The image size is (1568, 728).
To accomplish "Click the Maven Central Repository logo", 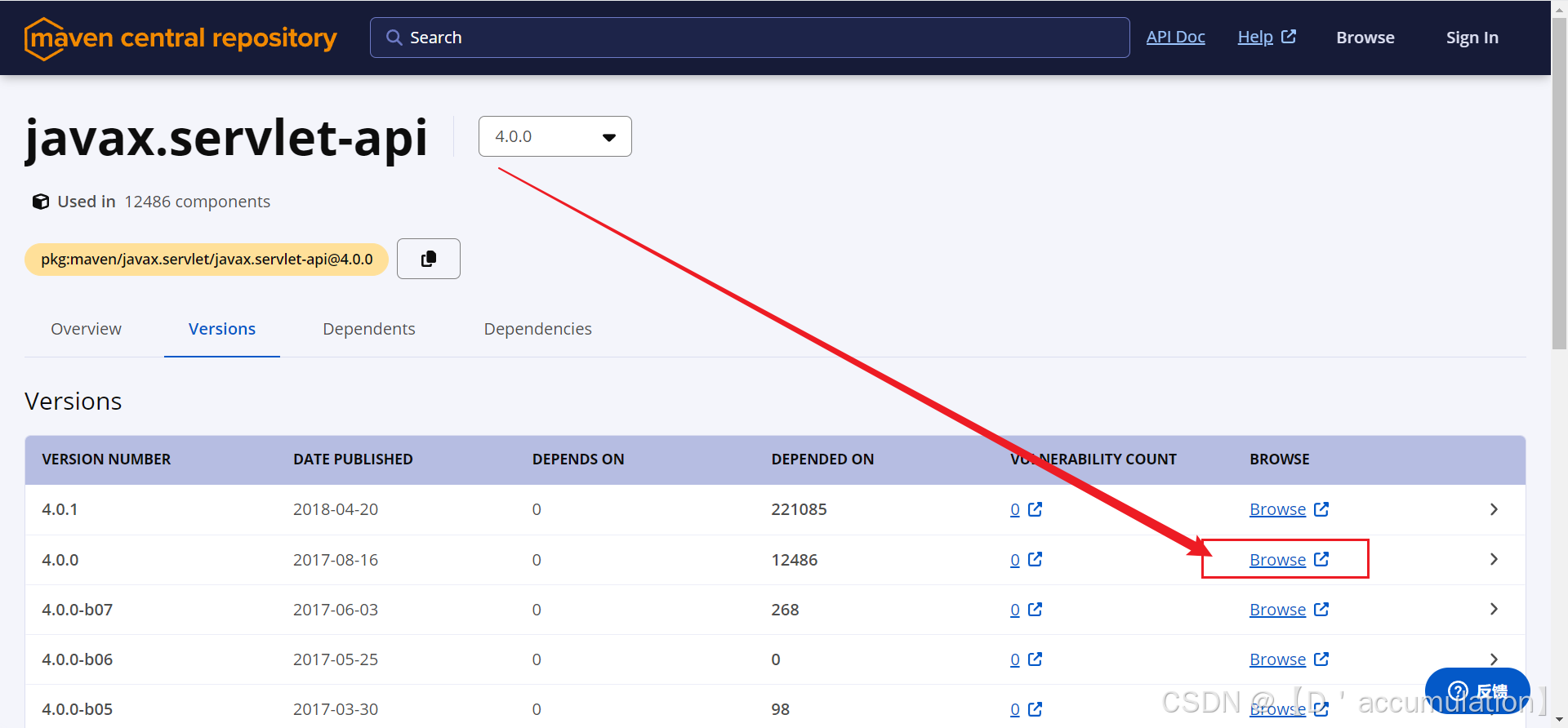I will point(180,38).
